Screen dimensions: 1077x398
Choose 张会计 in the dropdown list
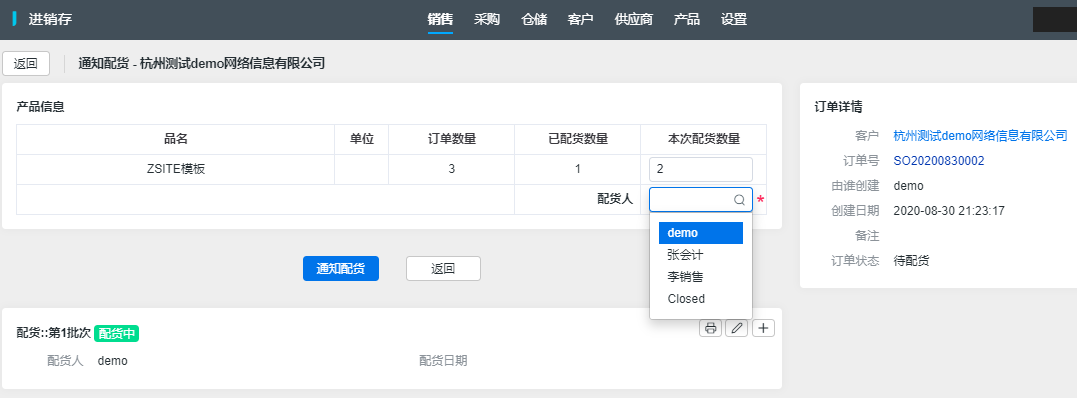[701, 255]
